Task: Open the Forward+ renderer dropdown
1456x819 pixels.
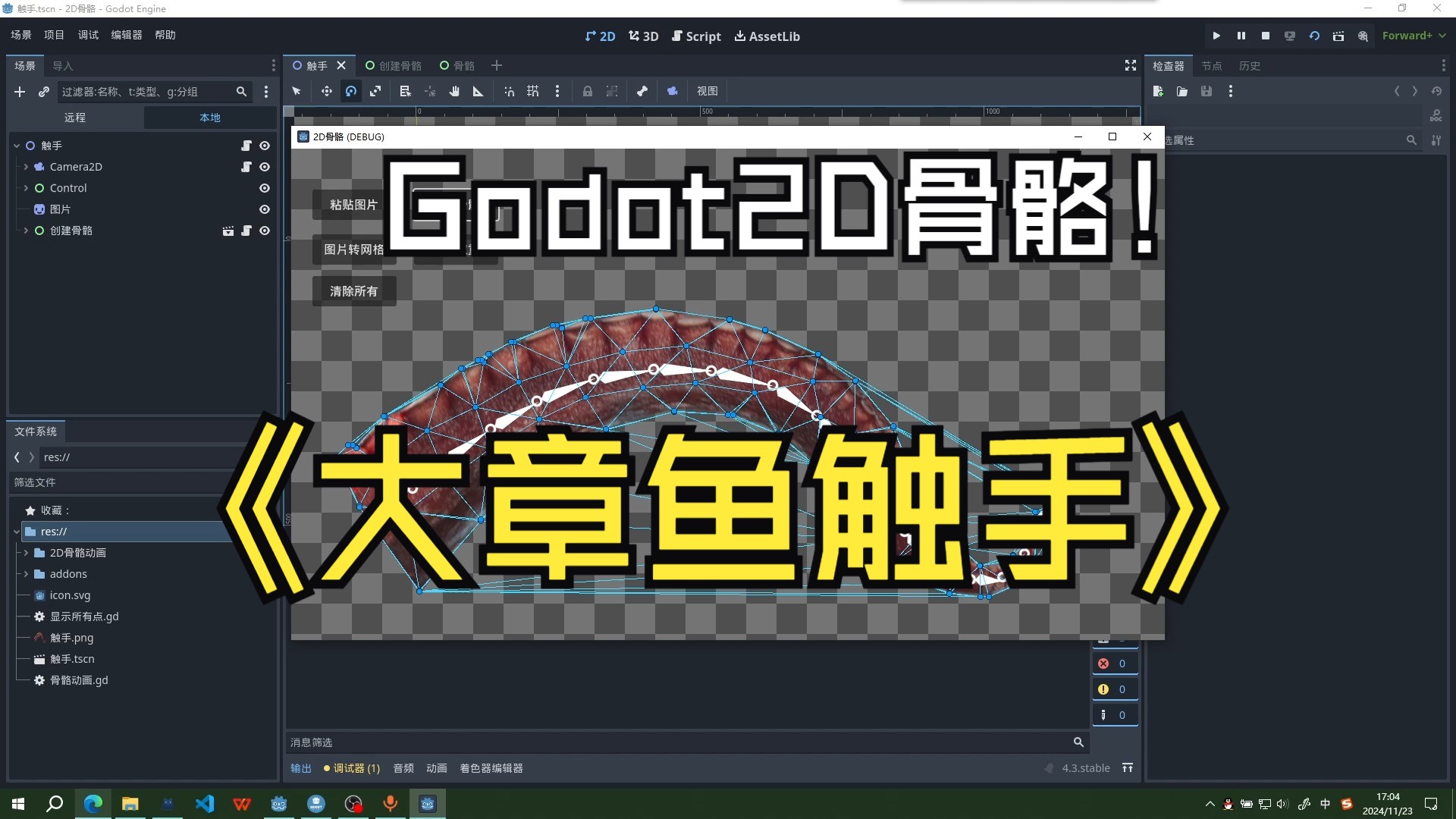Action: coord(1414,36)
